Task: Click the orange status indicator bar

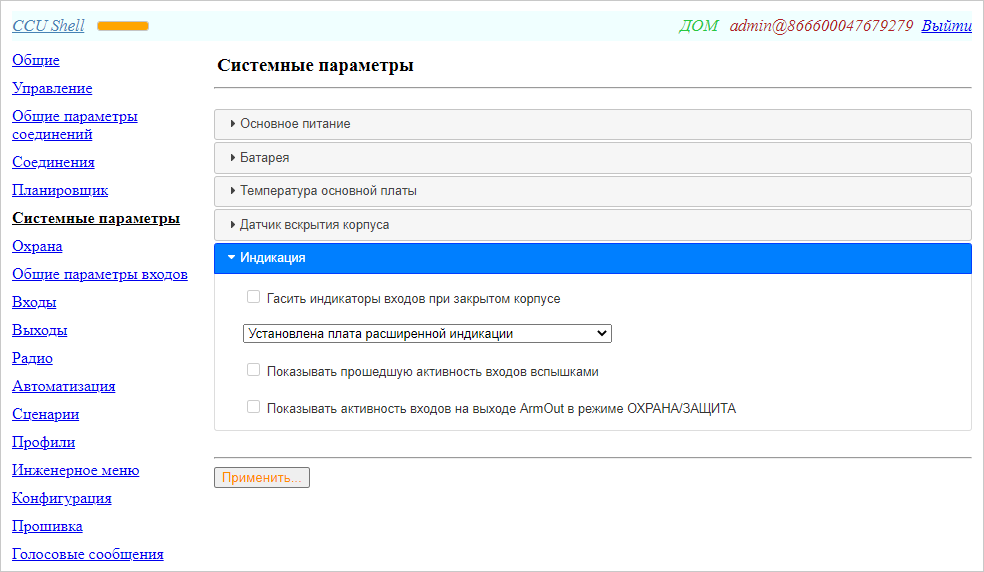Action: tap(123, 26)
